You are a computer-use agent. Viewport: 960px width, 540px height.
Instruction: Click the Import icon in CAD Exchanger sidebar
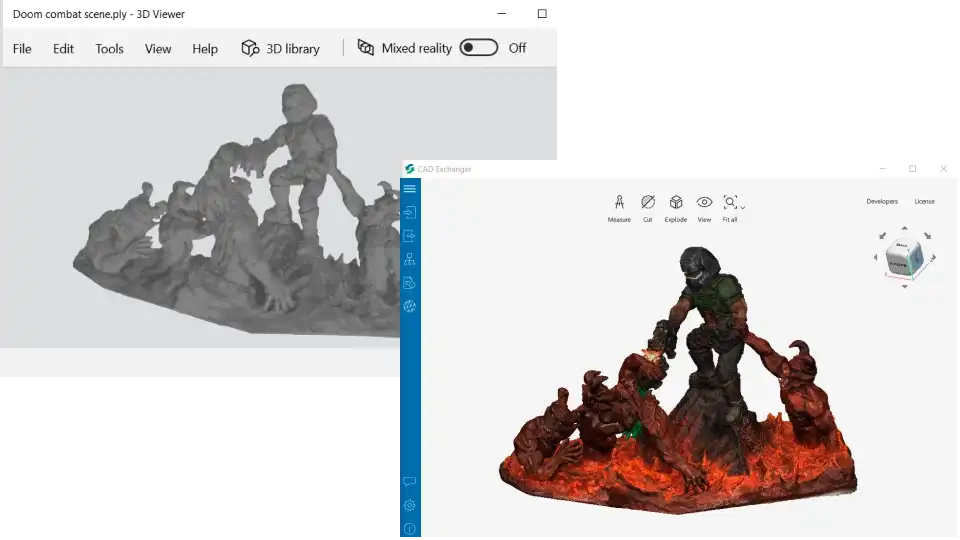click(410, 212)
